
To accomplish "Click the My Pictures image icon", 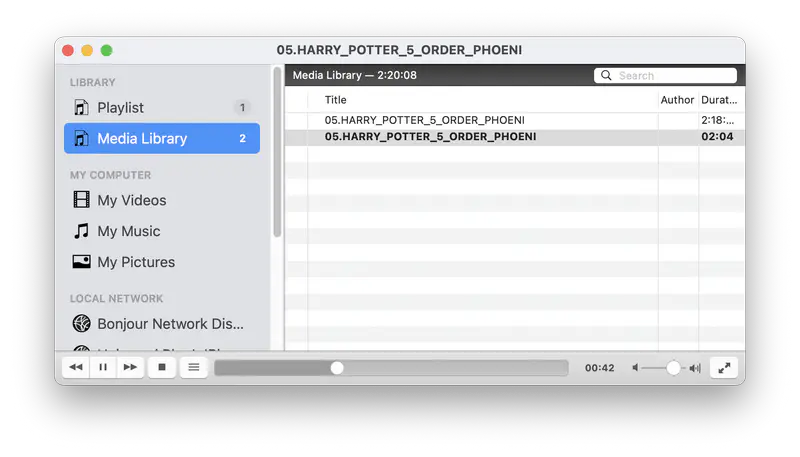I will click(x=81, y=262).
